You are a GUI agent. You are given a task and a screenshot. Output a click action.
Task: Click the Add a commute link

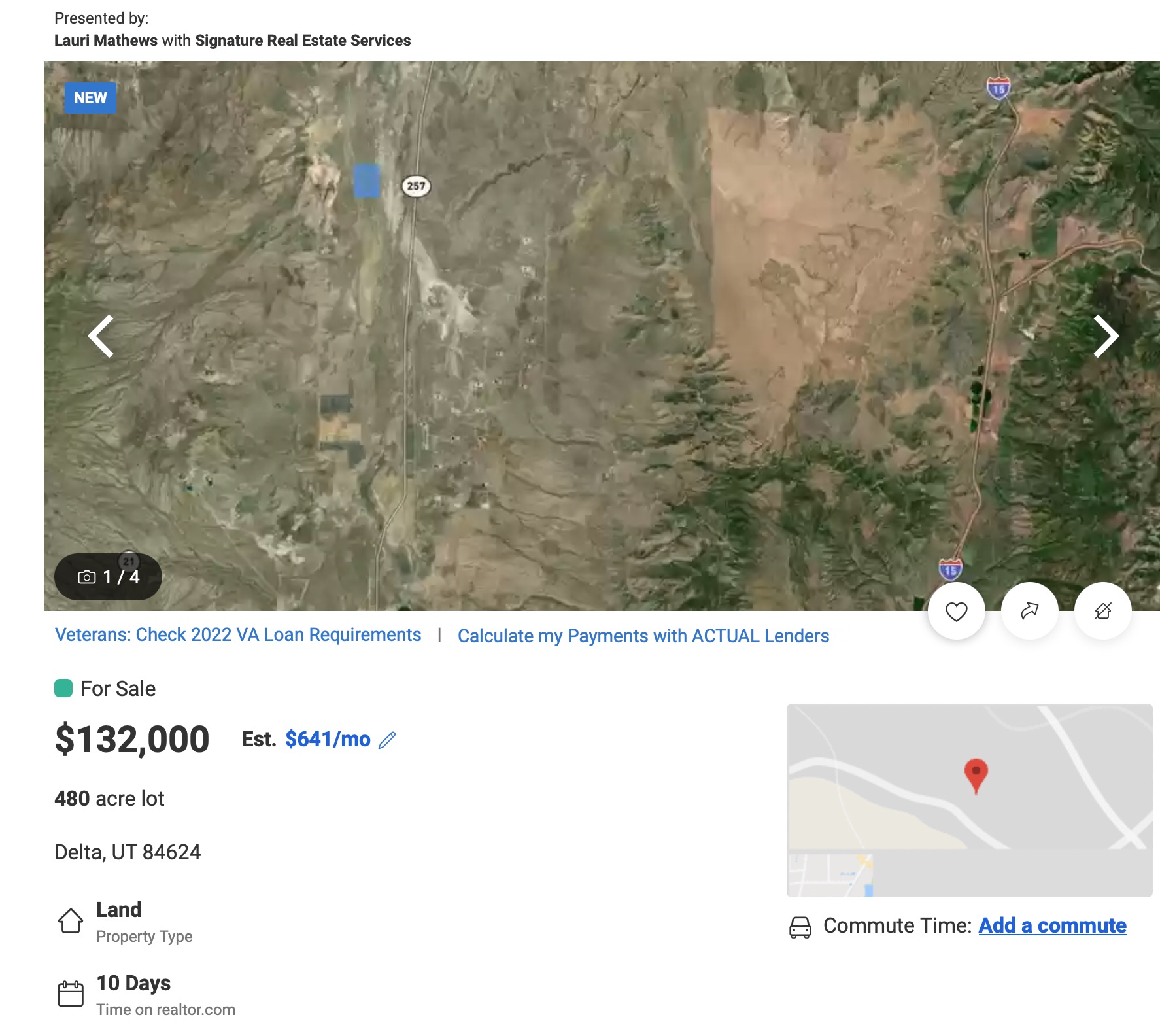(x=1052, y=925)
